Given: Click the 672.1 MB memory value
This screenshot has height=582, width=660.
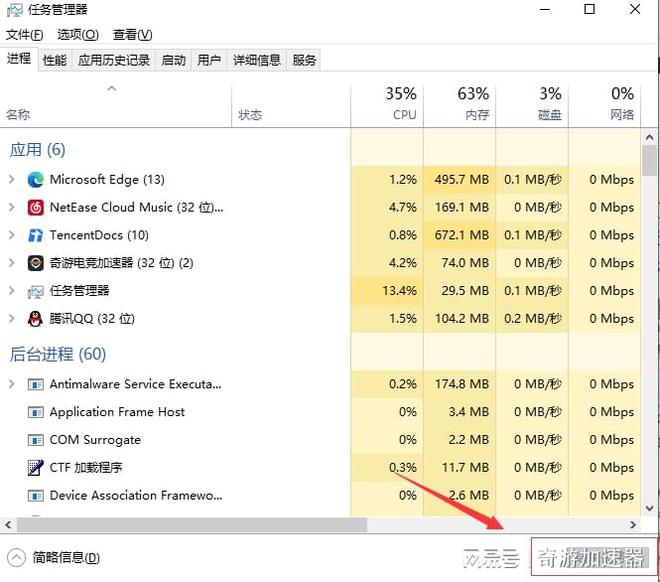Looking at the screenshot, I should tap(462, 235).
